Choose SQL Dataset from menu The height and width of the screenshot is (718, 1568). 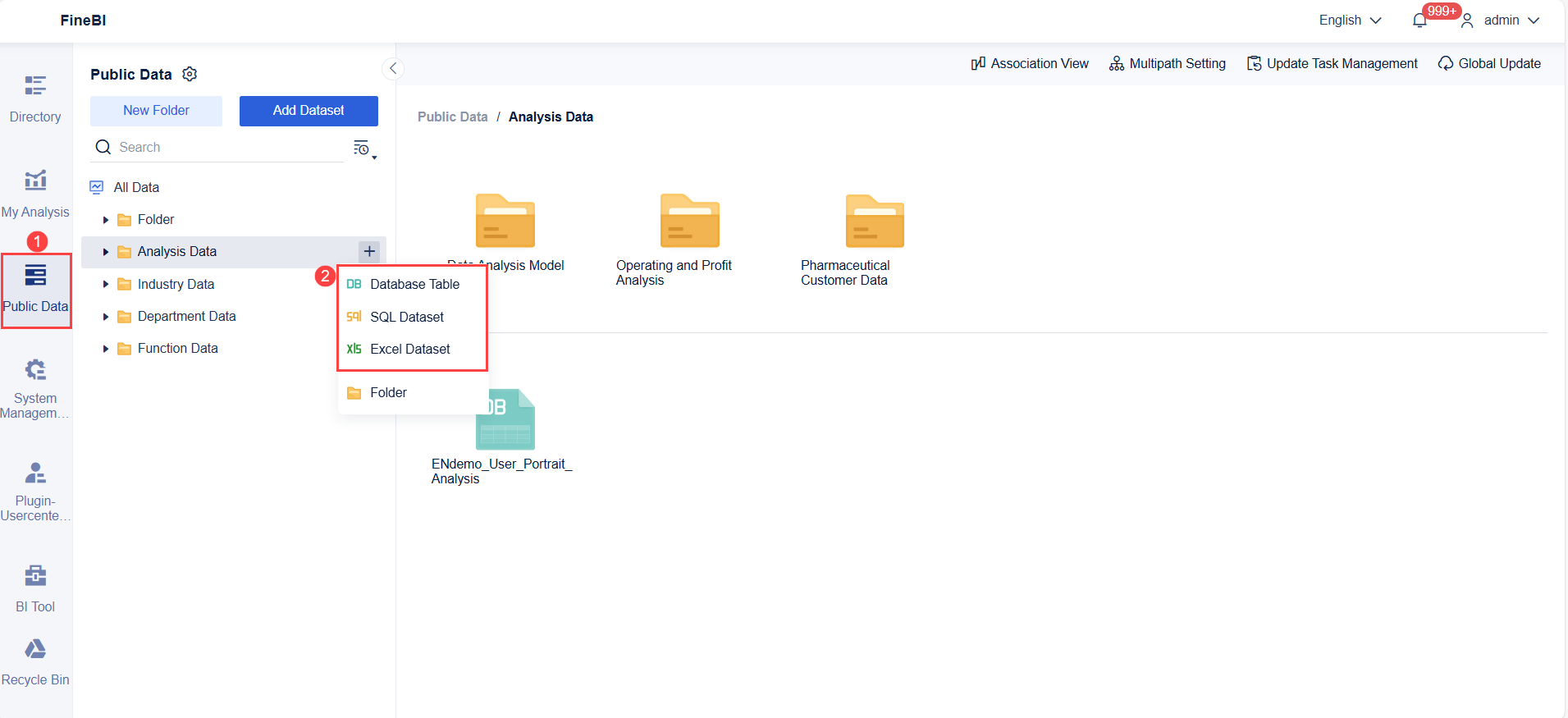[413, 317]
